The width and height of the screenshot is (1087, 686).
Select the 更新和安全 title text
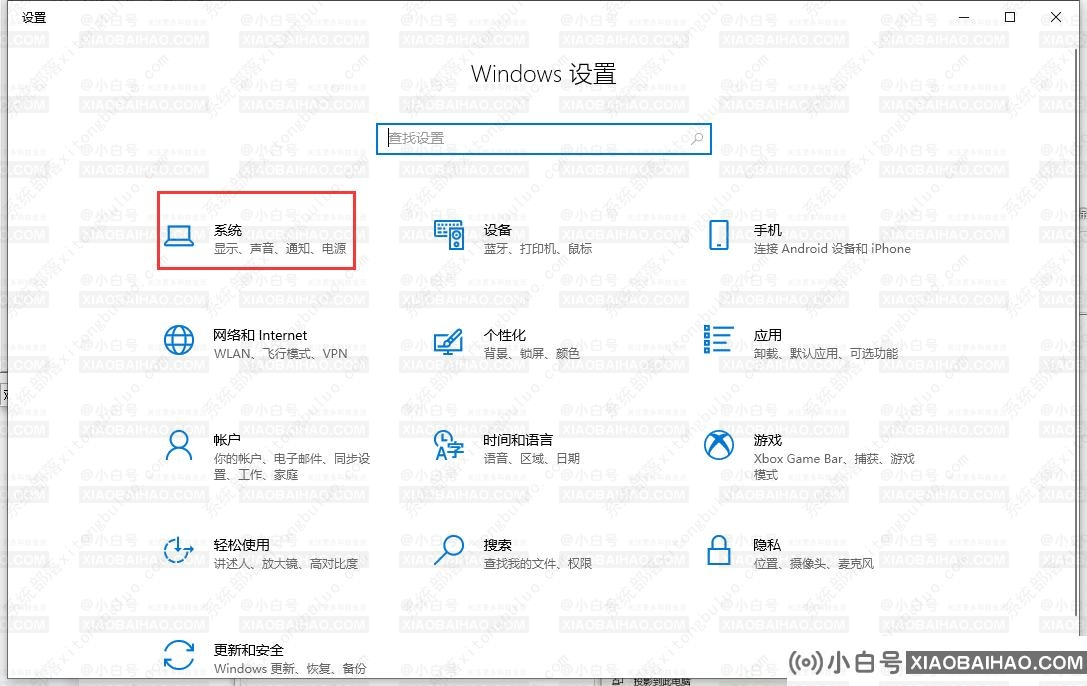248,650
